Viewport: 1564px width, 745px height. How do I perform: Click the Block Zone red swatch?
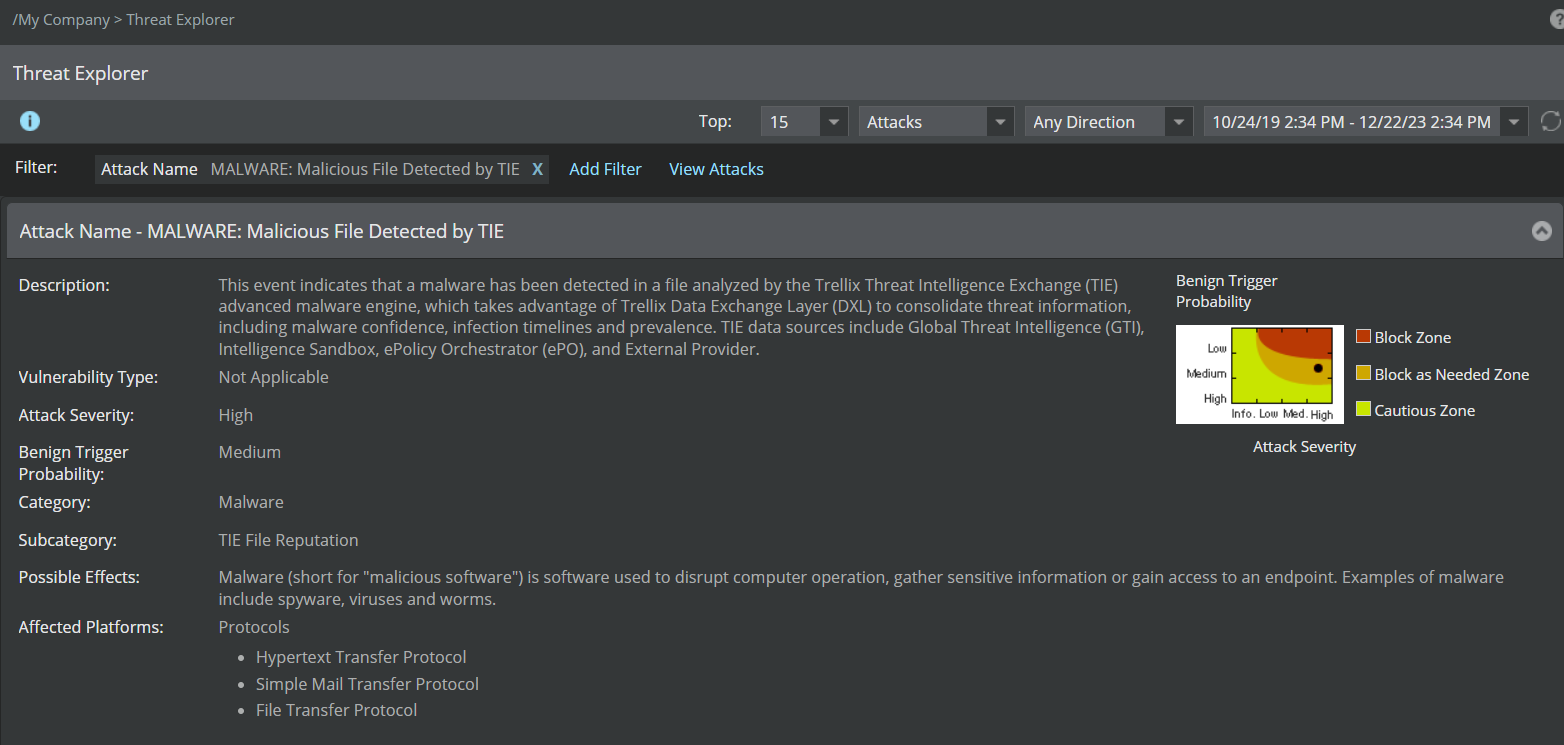coord(1363,337)
